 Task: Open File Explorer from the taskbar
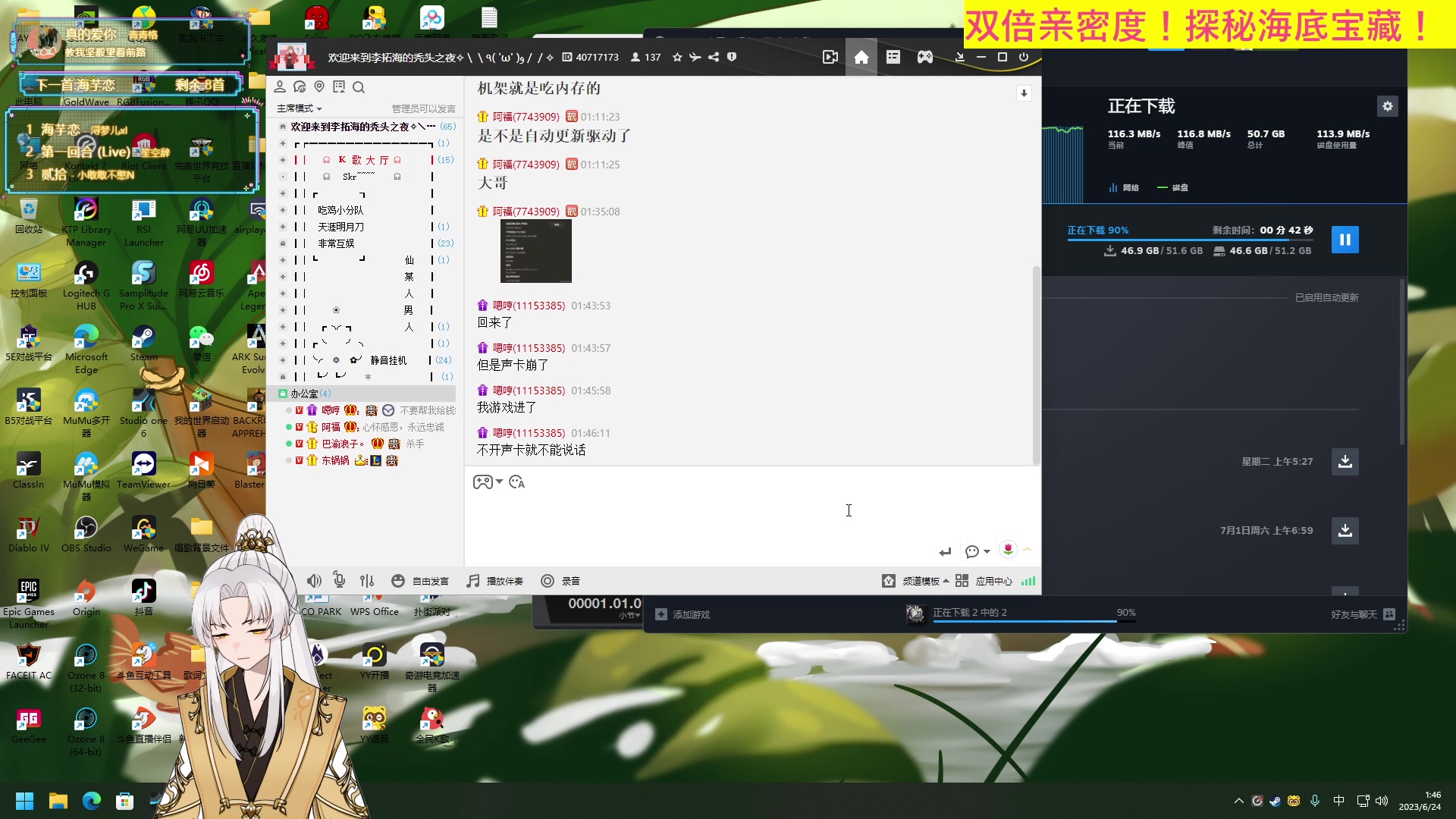click(58, 801)
